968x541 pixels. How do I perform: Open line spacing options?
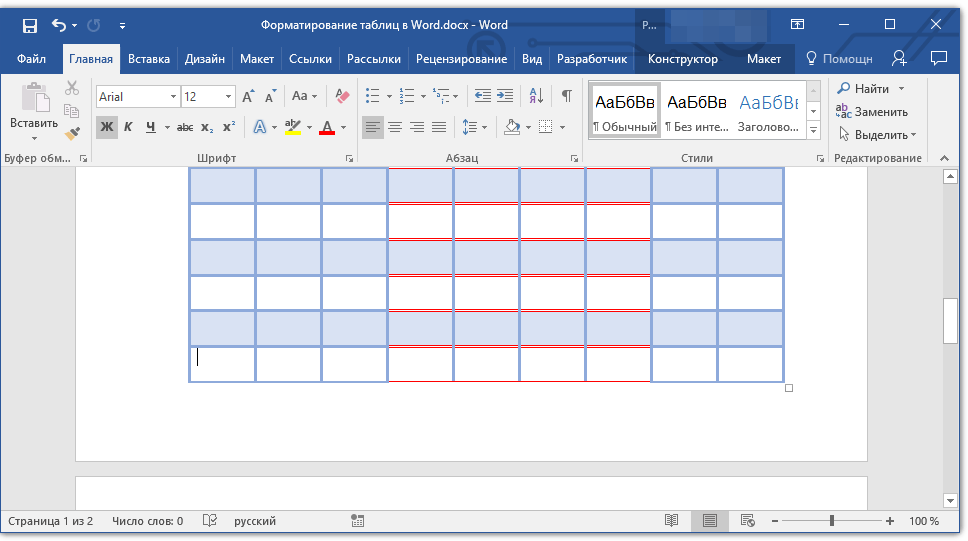[474, 127]
